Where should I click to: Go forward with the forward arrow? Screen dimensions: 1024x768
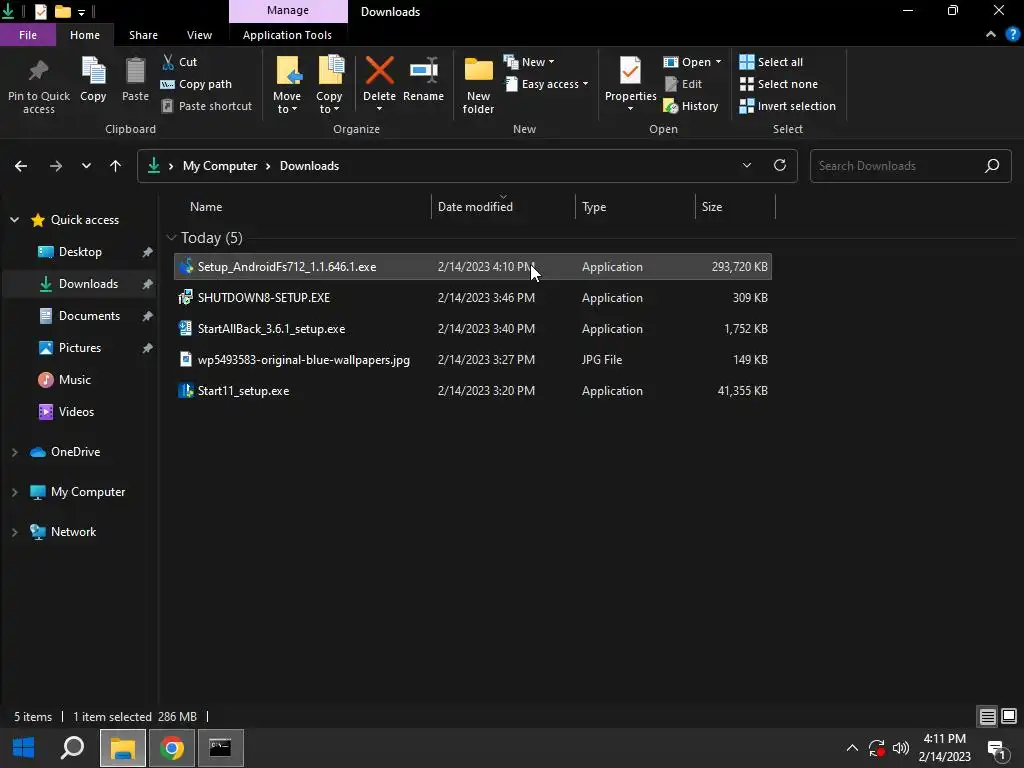pyautogui.click(x=56, y=166)
